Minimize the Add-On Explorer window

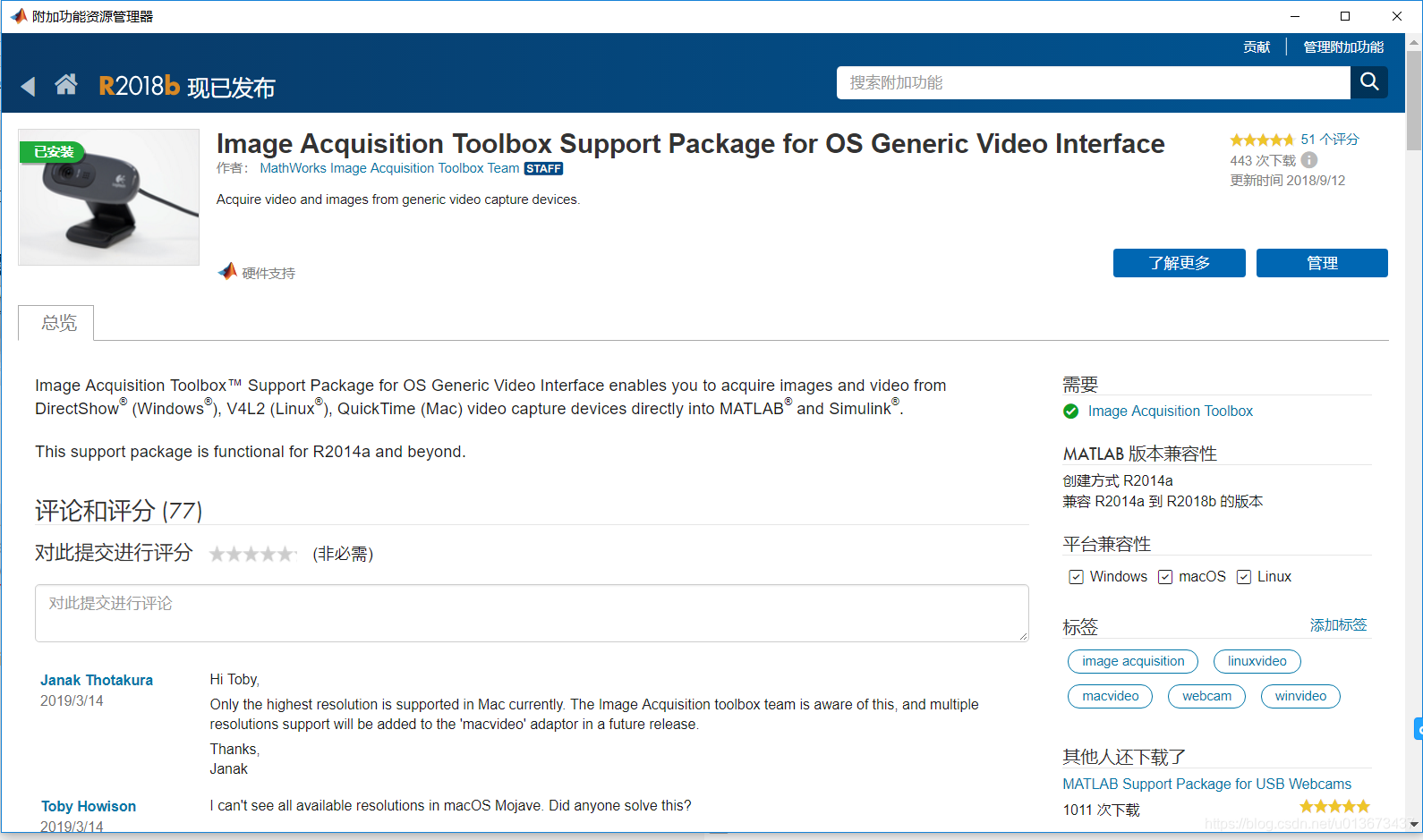pos(1294,16)
